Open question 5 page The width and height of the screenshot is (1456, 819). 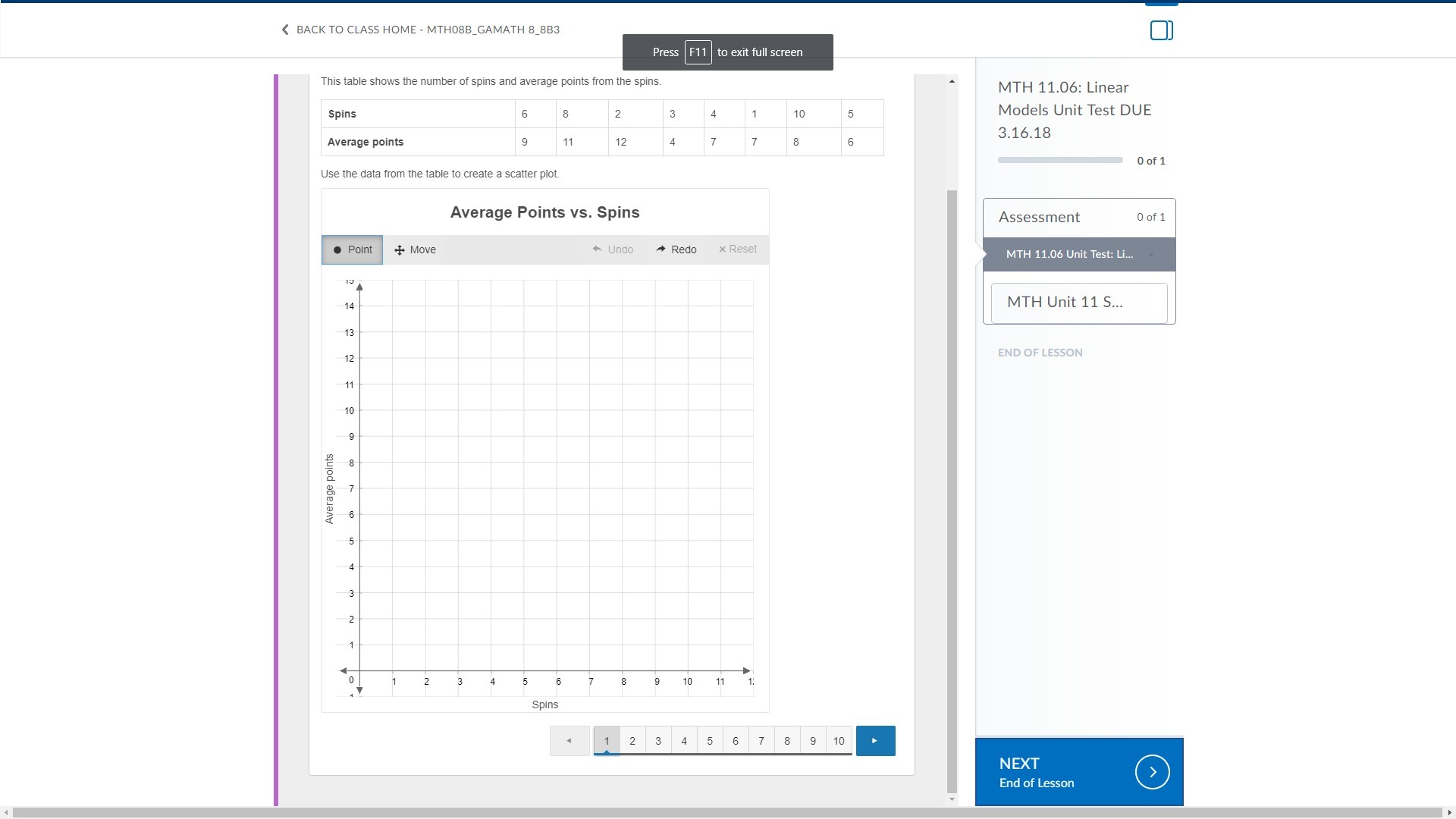(x=710, y=741)
